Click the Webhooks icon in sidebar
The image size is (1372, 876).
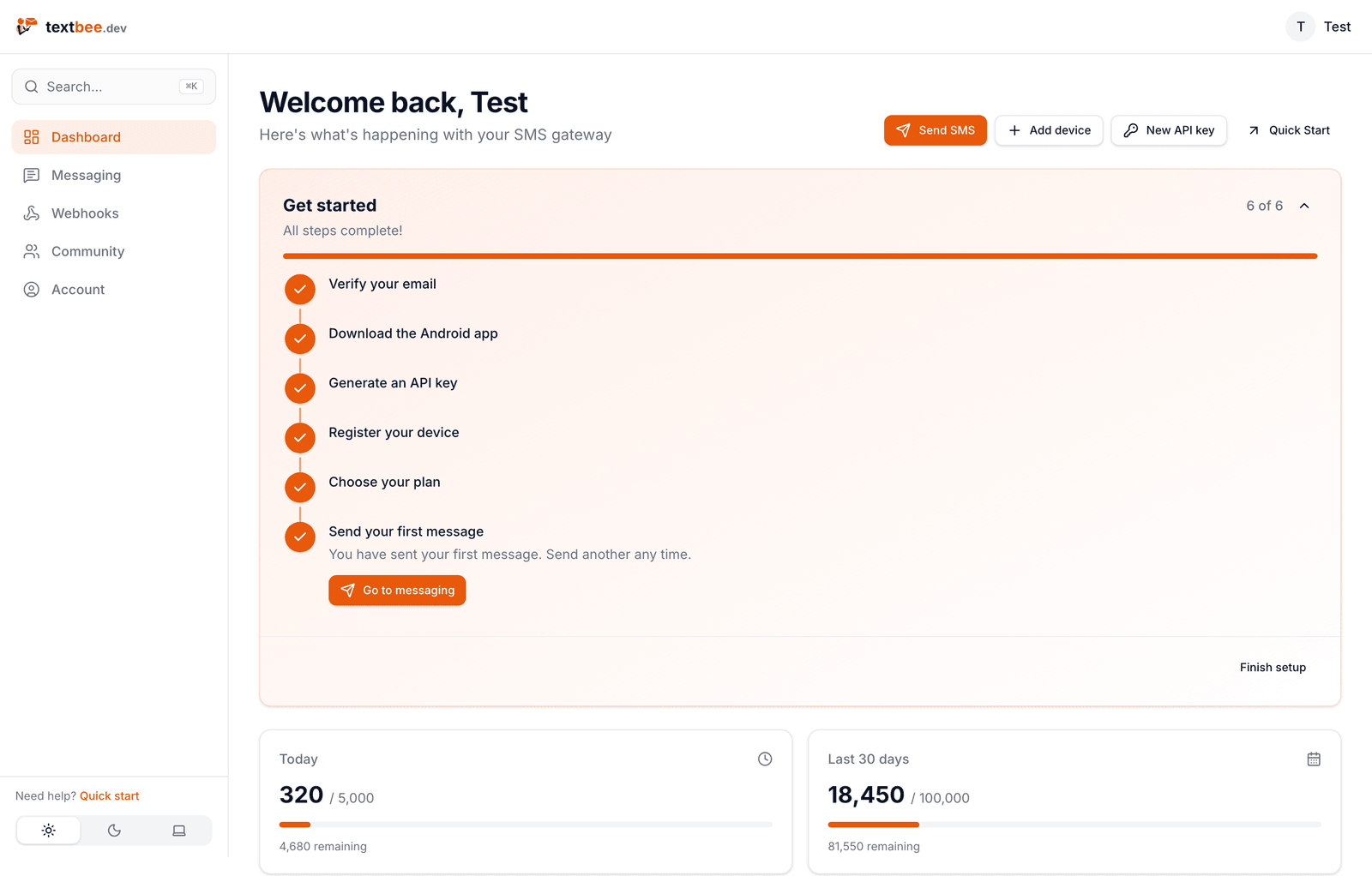coord(32,213)
